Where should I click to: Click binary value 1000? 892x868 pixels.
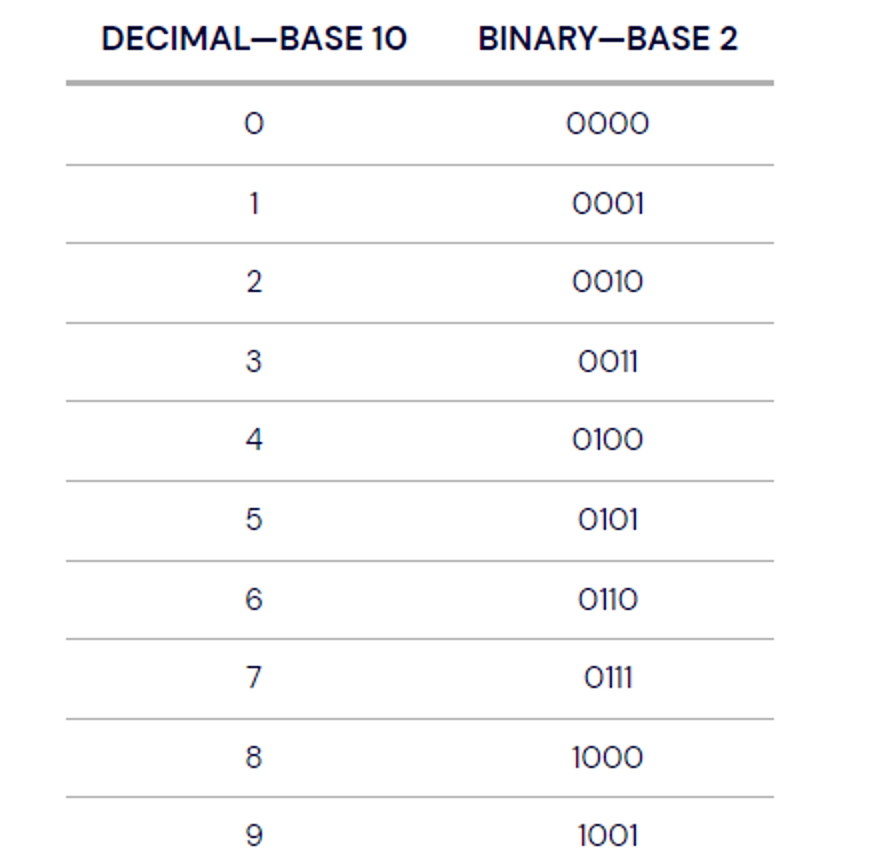tap(608, 758)
